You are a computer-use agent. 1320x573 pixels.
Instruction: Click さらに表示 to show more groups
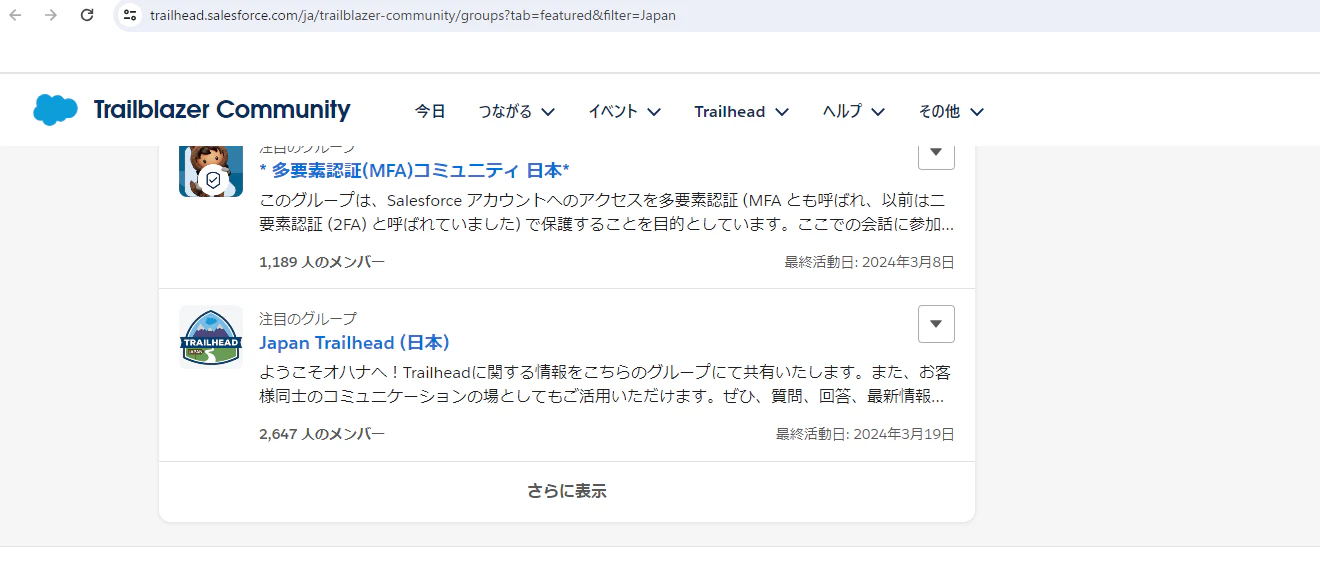click(567, 491)
